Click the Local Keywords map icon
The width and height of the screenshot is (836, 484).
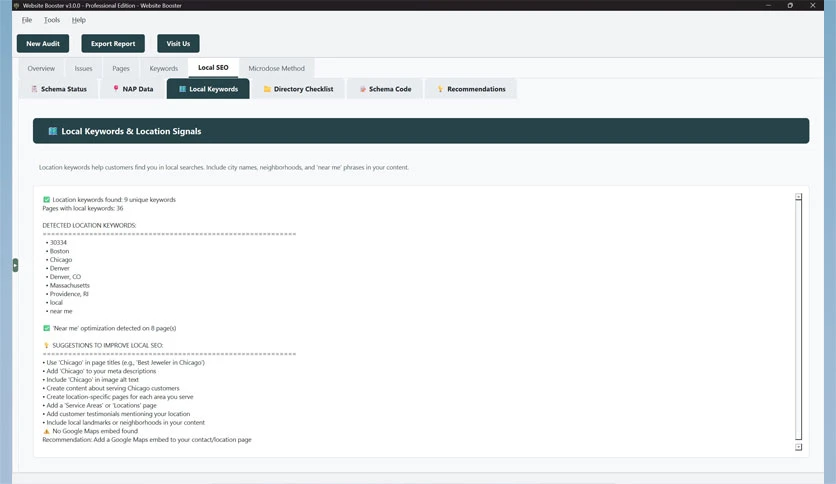pos(182,89)
